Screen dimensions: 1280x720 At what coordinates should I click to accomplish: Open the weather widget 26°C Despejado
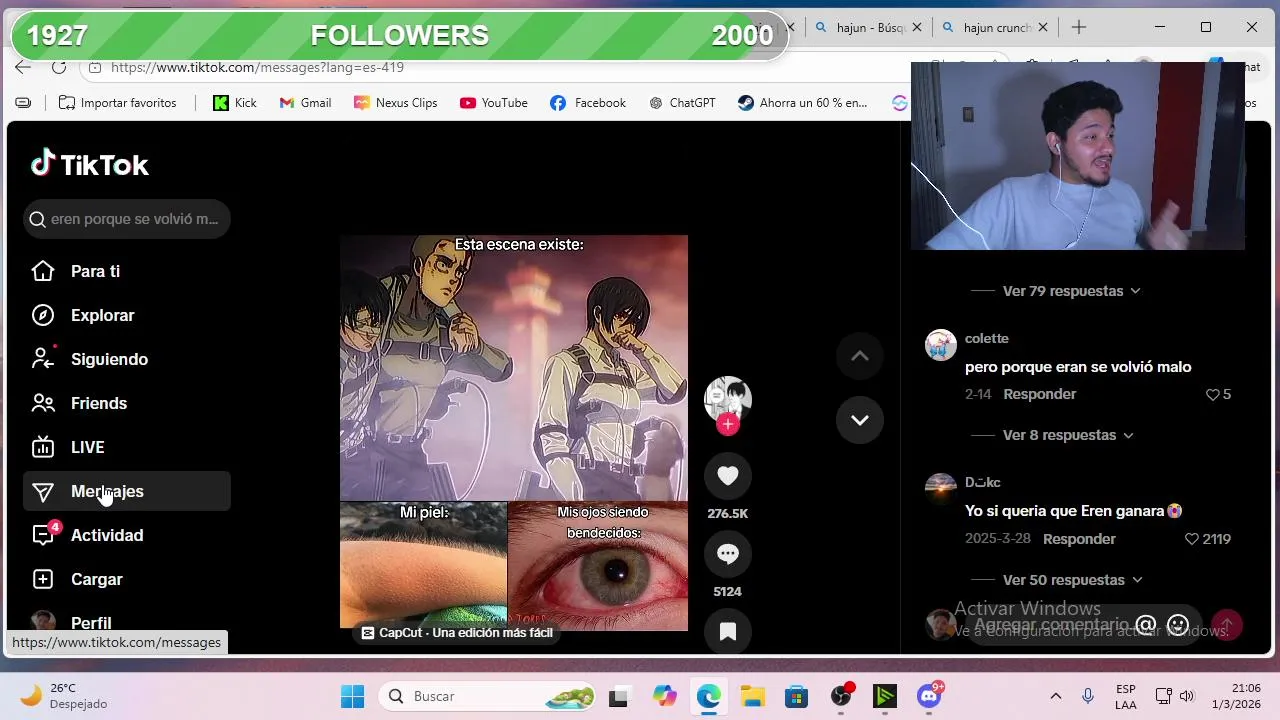tap(64, 696)
